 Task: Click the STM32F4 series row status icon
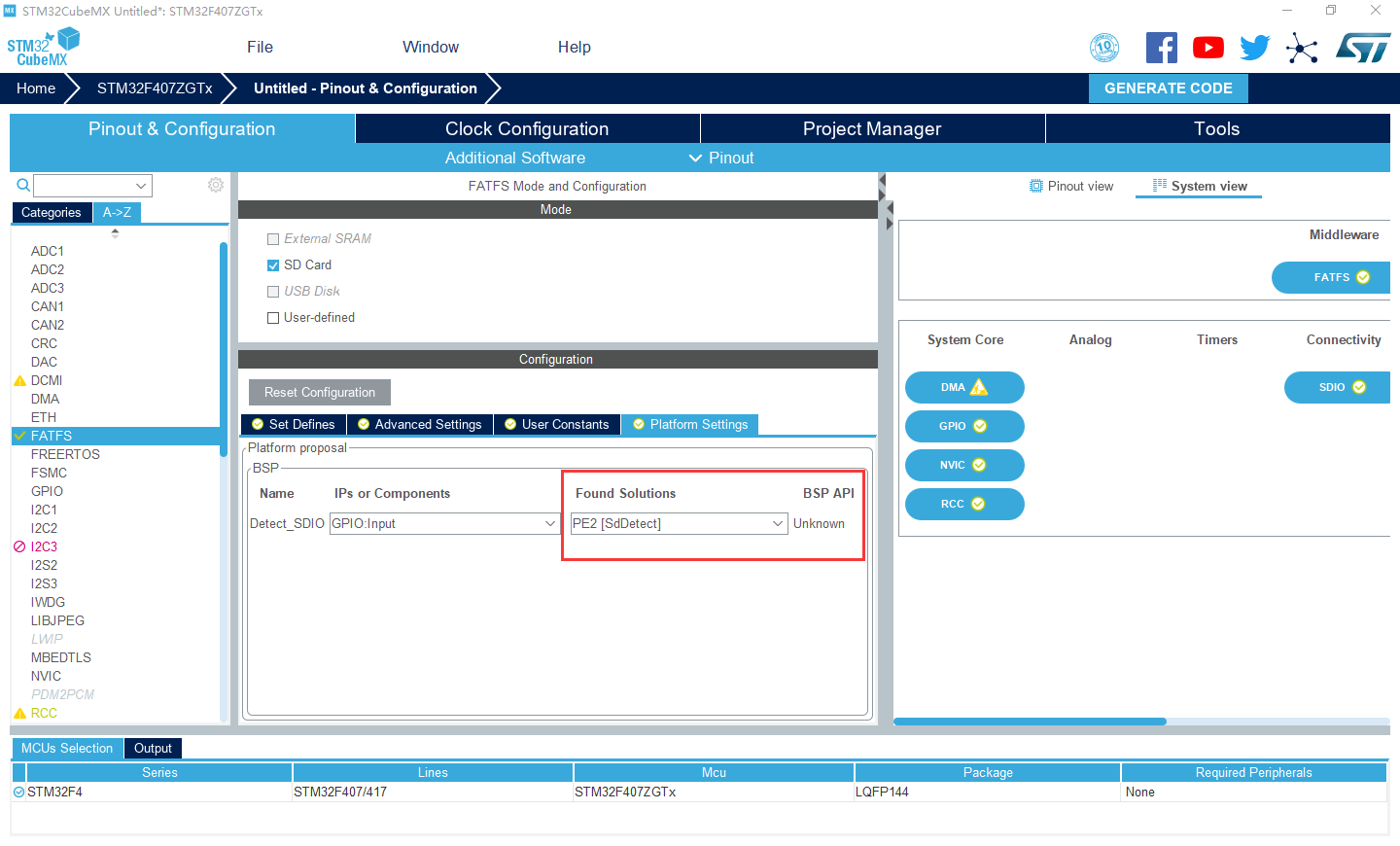pyautogui.click(x=18, y=792)
